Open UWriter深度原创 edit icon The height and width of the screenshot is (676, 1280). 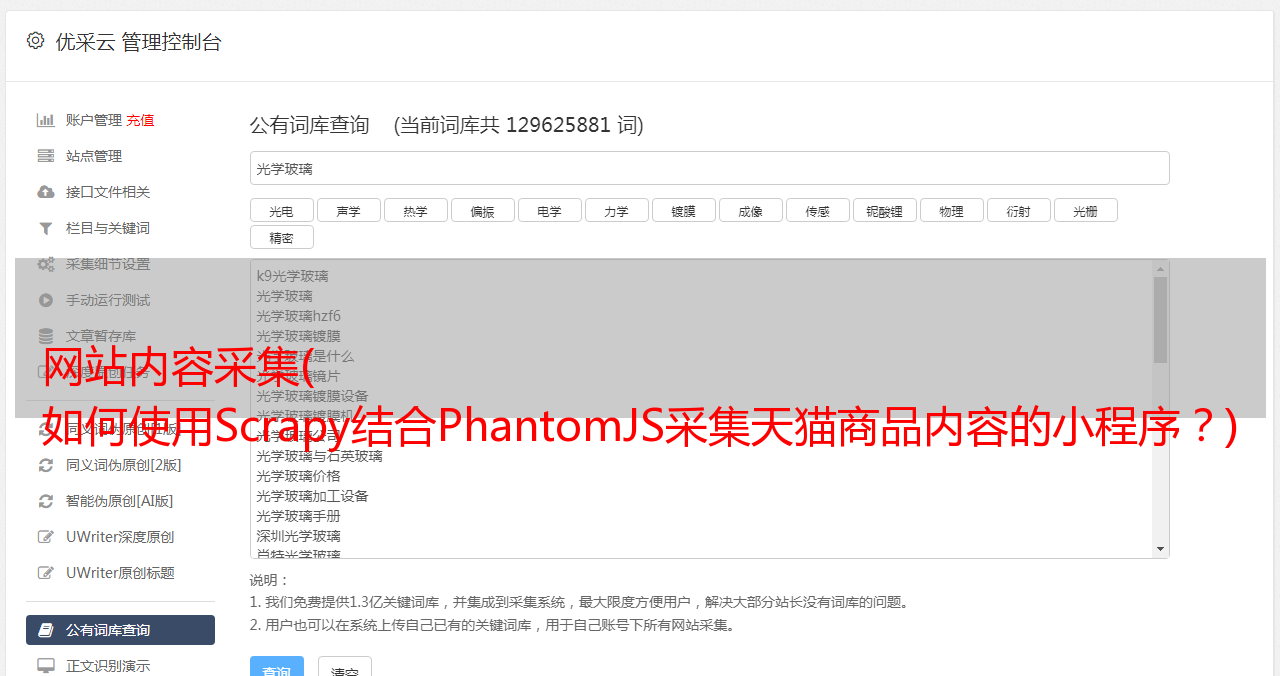coord(46,537)
